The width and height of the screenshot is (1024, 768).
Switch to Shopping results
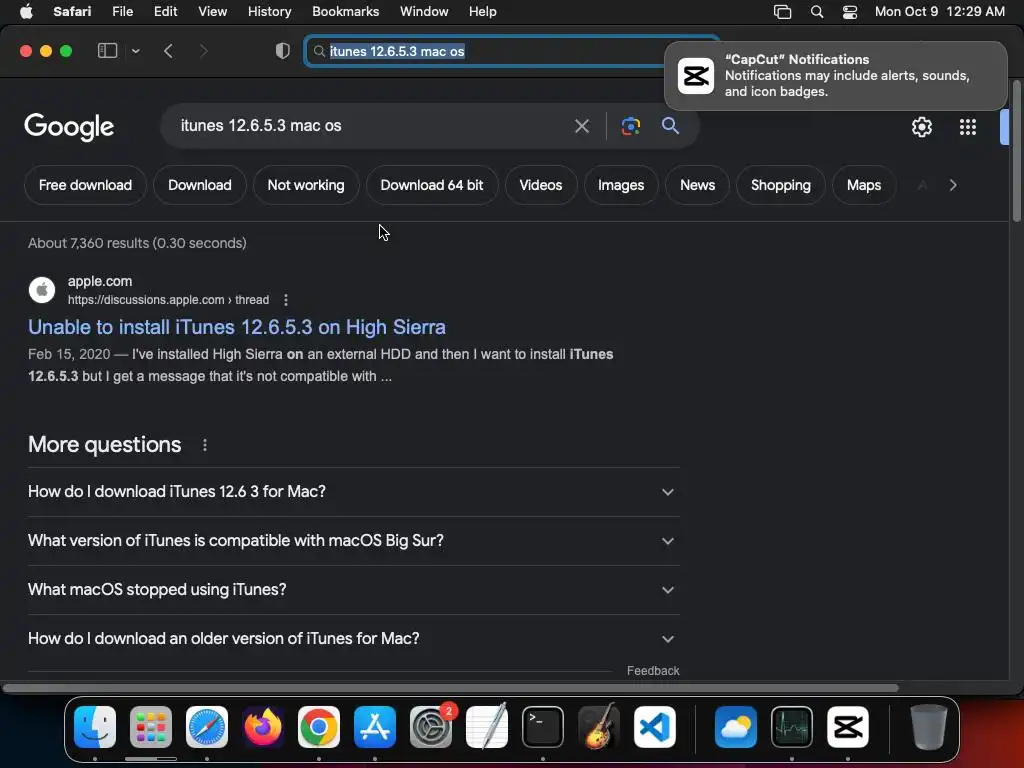(780, 185)
